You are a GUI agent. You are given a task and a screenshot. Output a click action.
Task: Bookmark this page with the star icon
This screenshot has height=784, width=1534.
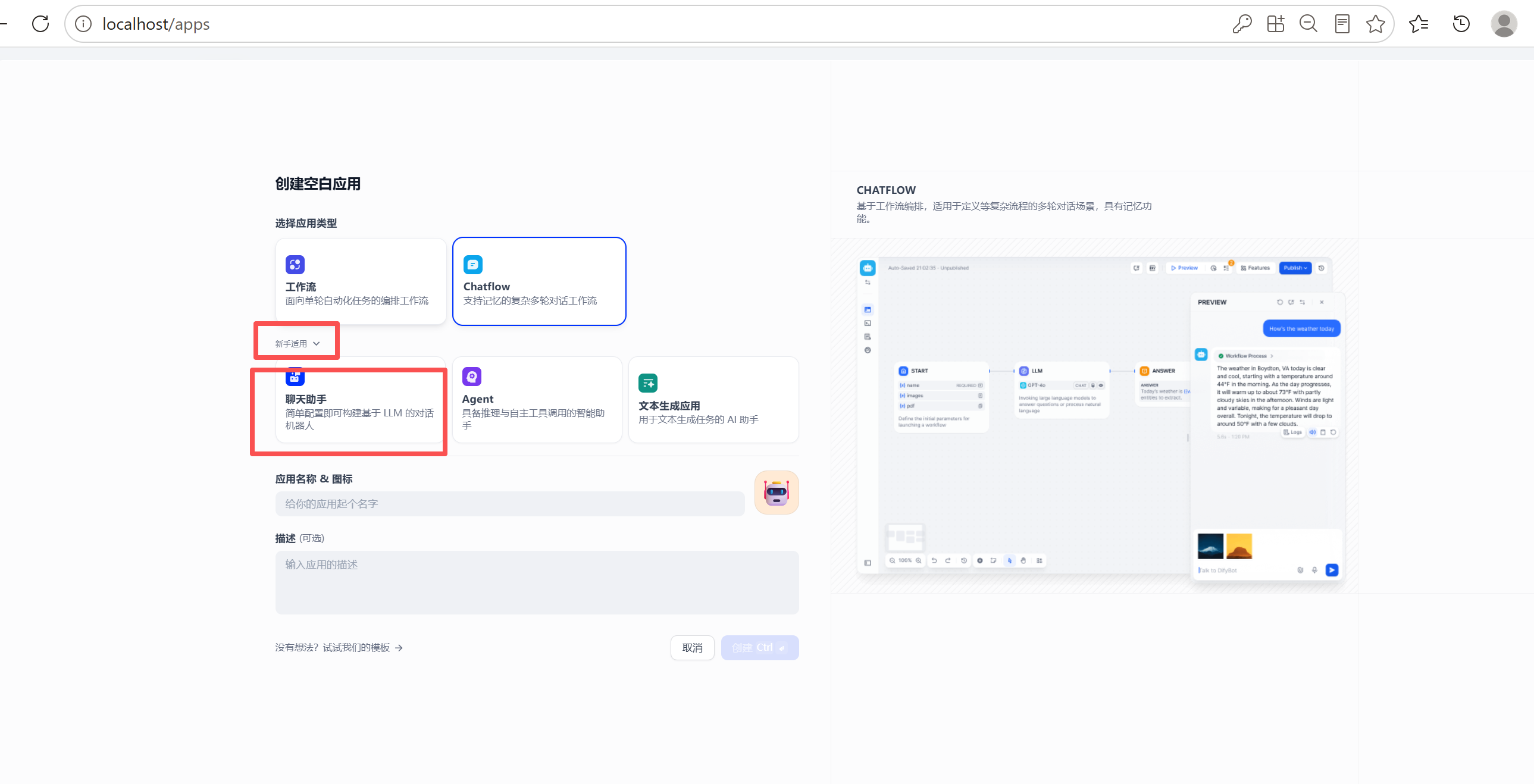1376,24
